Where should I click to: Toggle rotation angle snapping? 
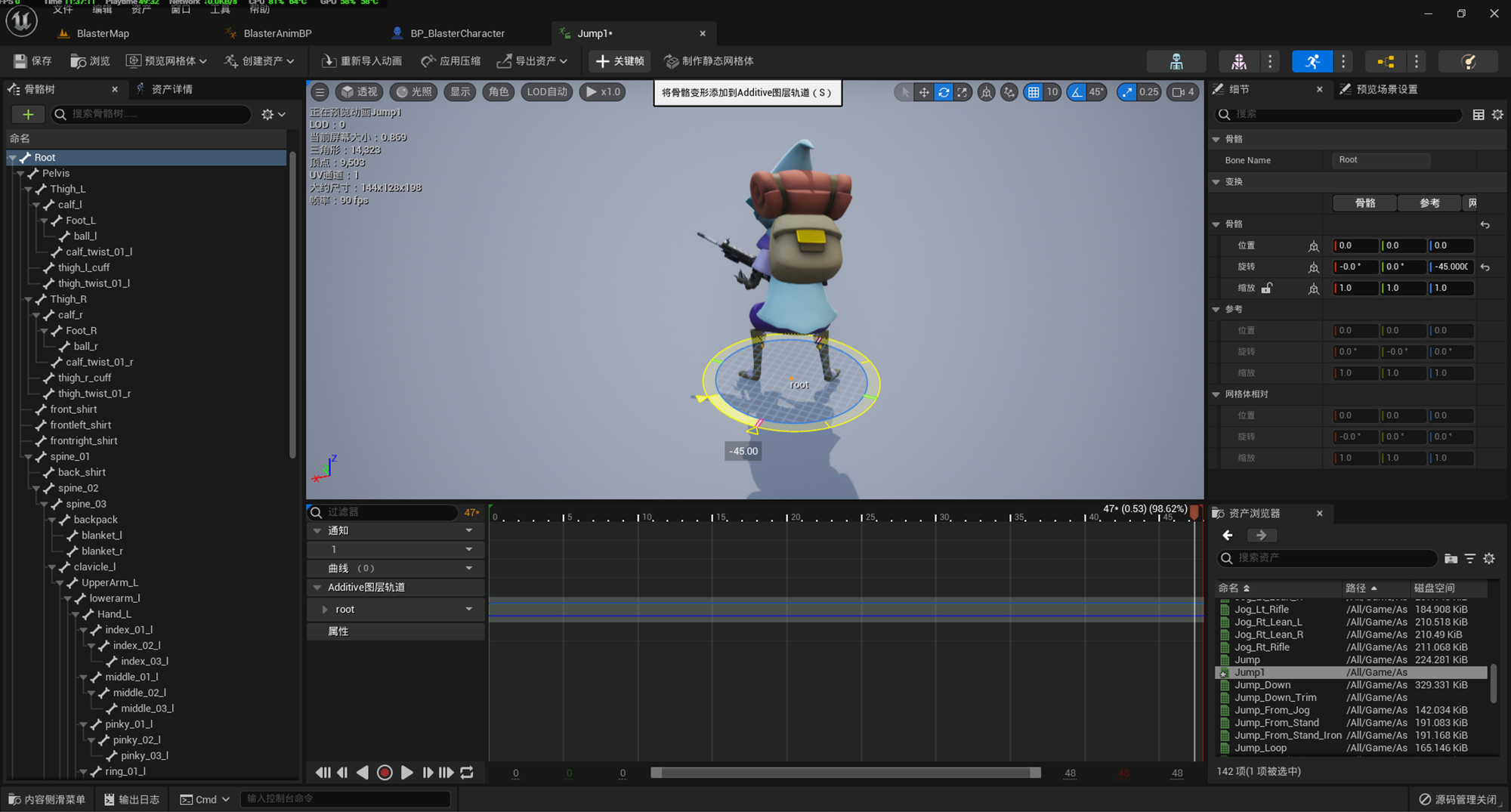[1077, 92]
